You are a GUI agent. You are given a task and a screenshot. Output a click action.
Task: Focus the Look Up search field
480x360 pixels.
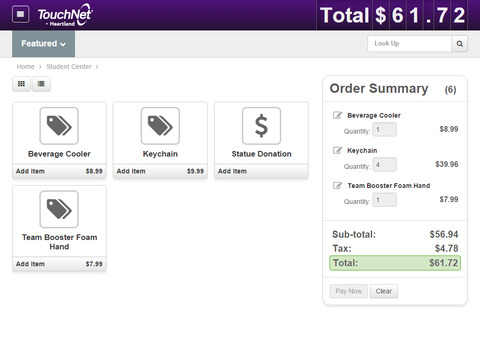(409, 44)
